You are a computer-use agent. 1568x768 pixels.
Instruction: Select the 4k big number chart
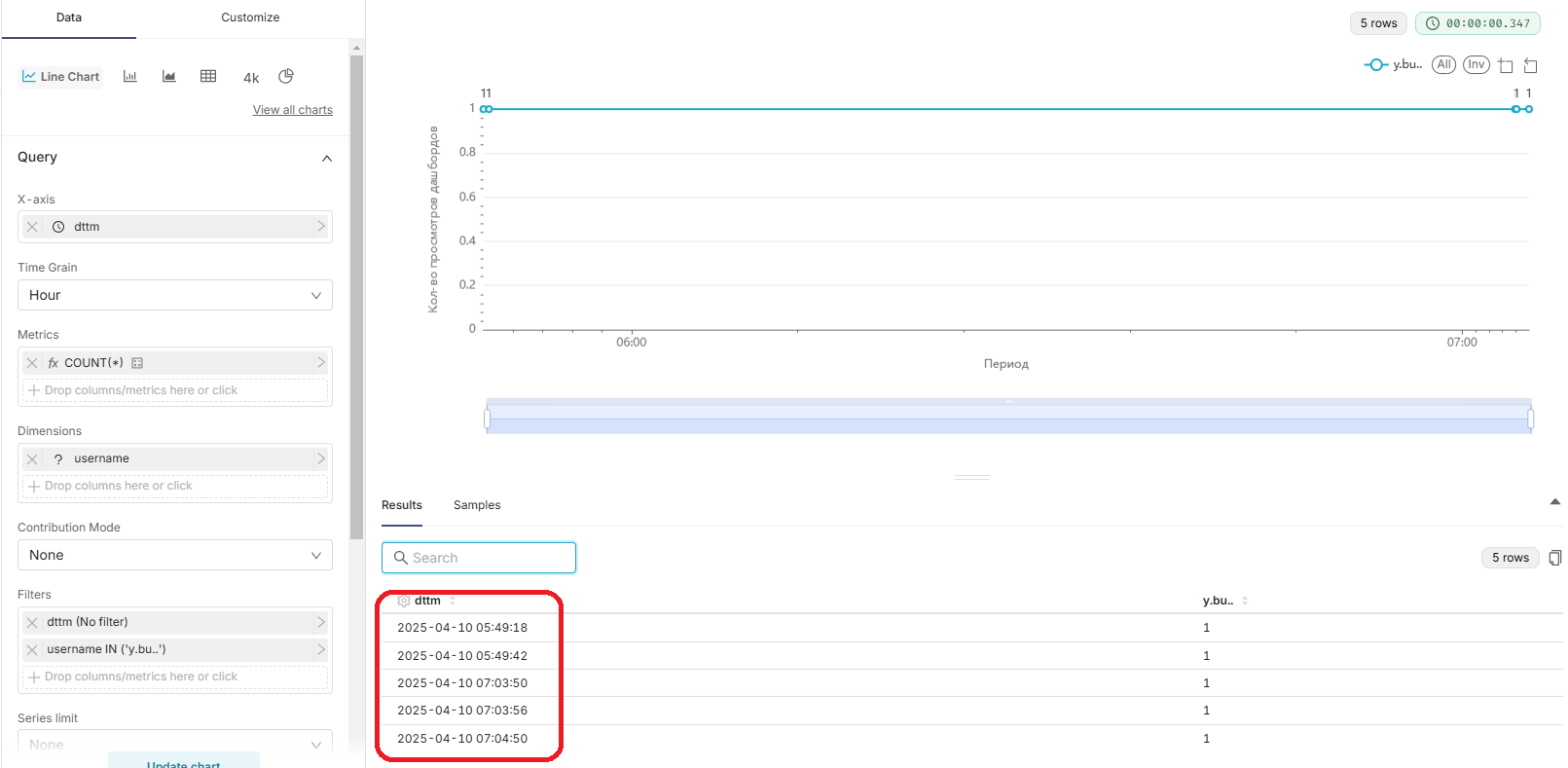[251, 78]
